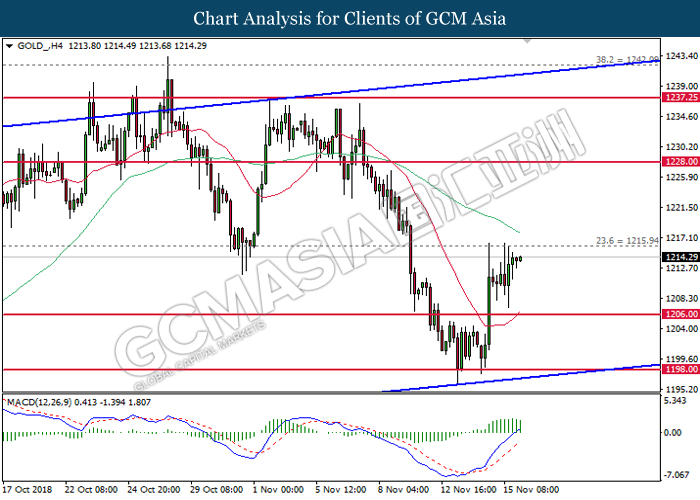Click the MACD values 0.413 -1.394 1.807
The image size is (700, 500).
(x=112, y=402)
